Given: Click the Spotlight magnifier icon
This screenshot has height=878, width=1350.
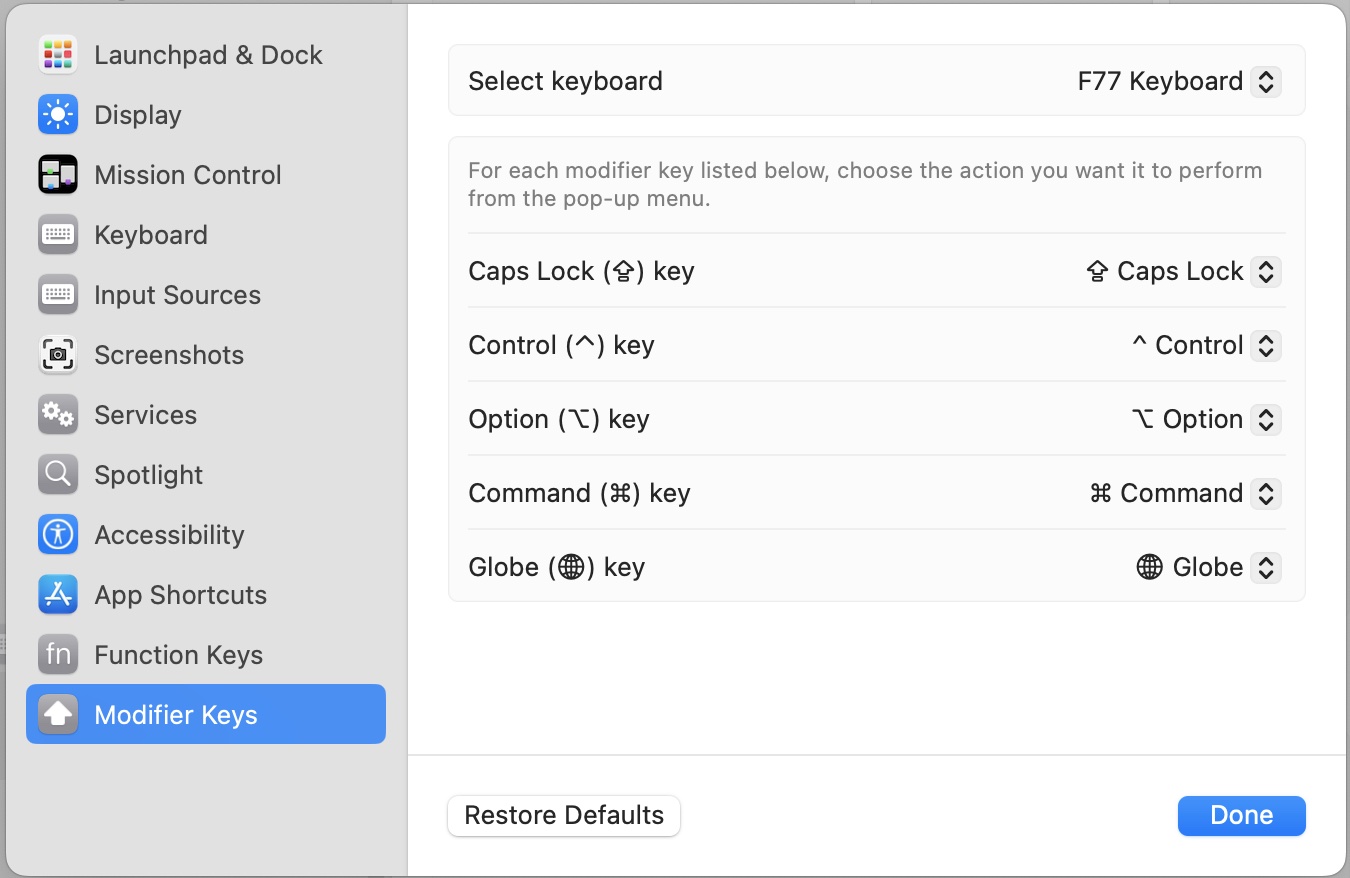Looking at the screenshot, I should click(x=57, y=475).
